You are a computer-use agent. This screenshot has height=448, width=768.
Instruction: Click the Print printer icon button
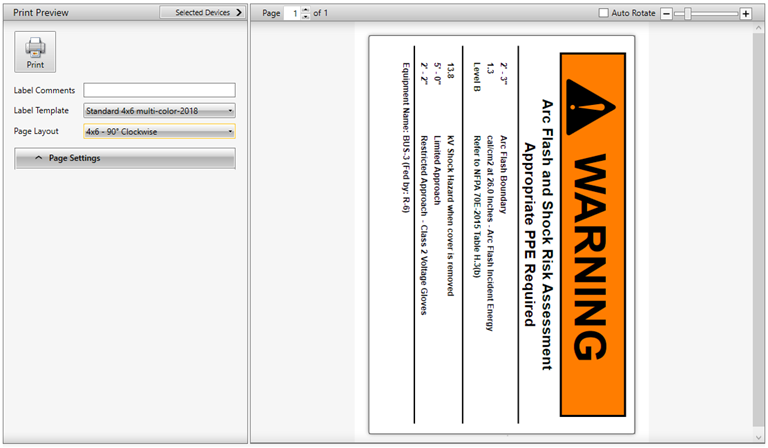click(35, 51)
